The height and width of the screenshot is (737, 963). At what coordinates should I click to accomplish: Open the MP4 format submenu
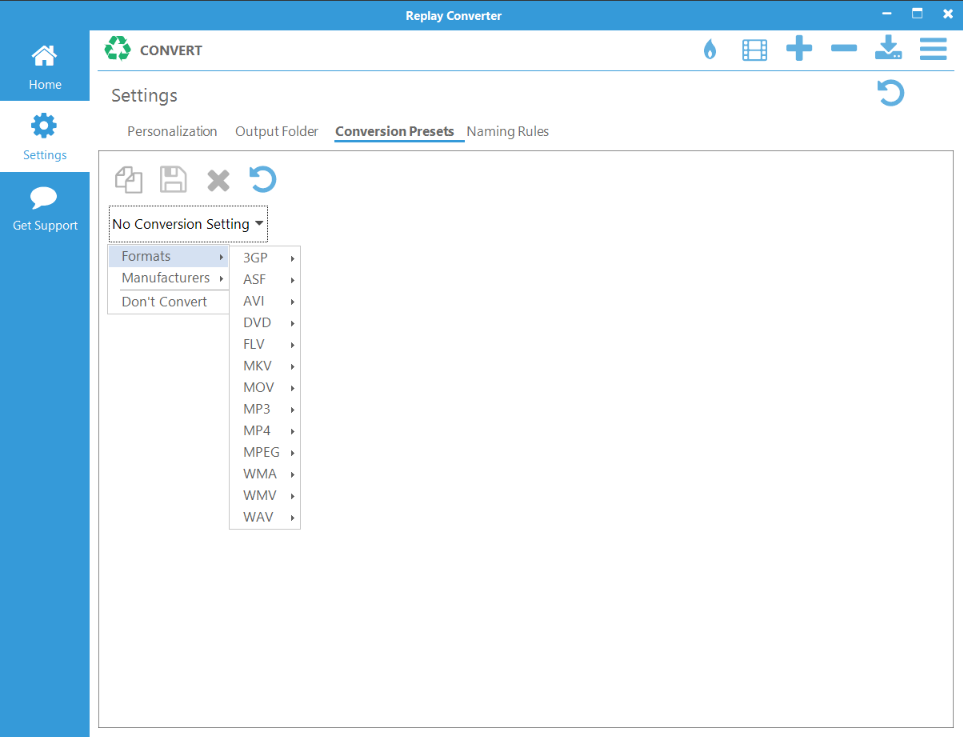click(x=265, y=431)
